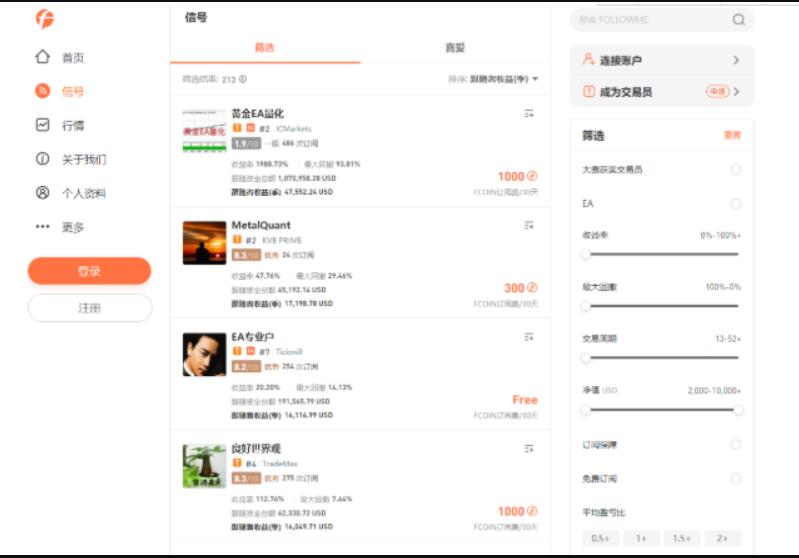
Task: Toggle the 大赛获奖交易员 filter radio
Action: click(735, 169)
